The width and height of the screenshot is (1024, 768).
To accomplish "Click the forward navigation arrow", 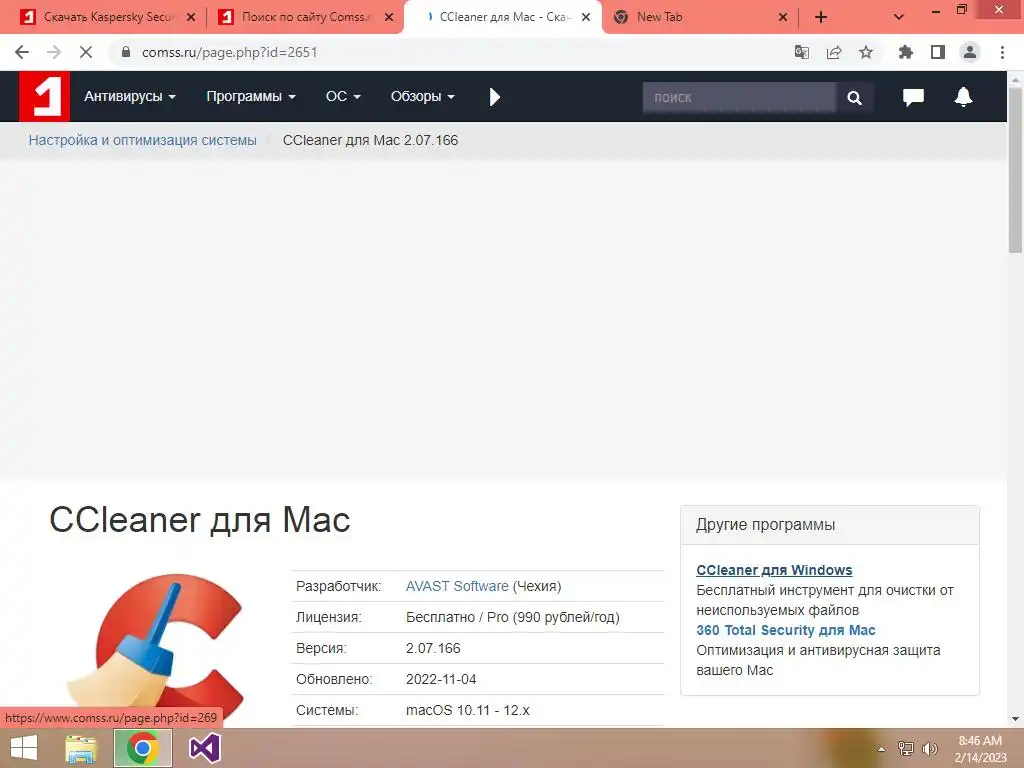I will tap(54, 52).
